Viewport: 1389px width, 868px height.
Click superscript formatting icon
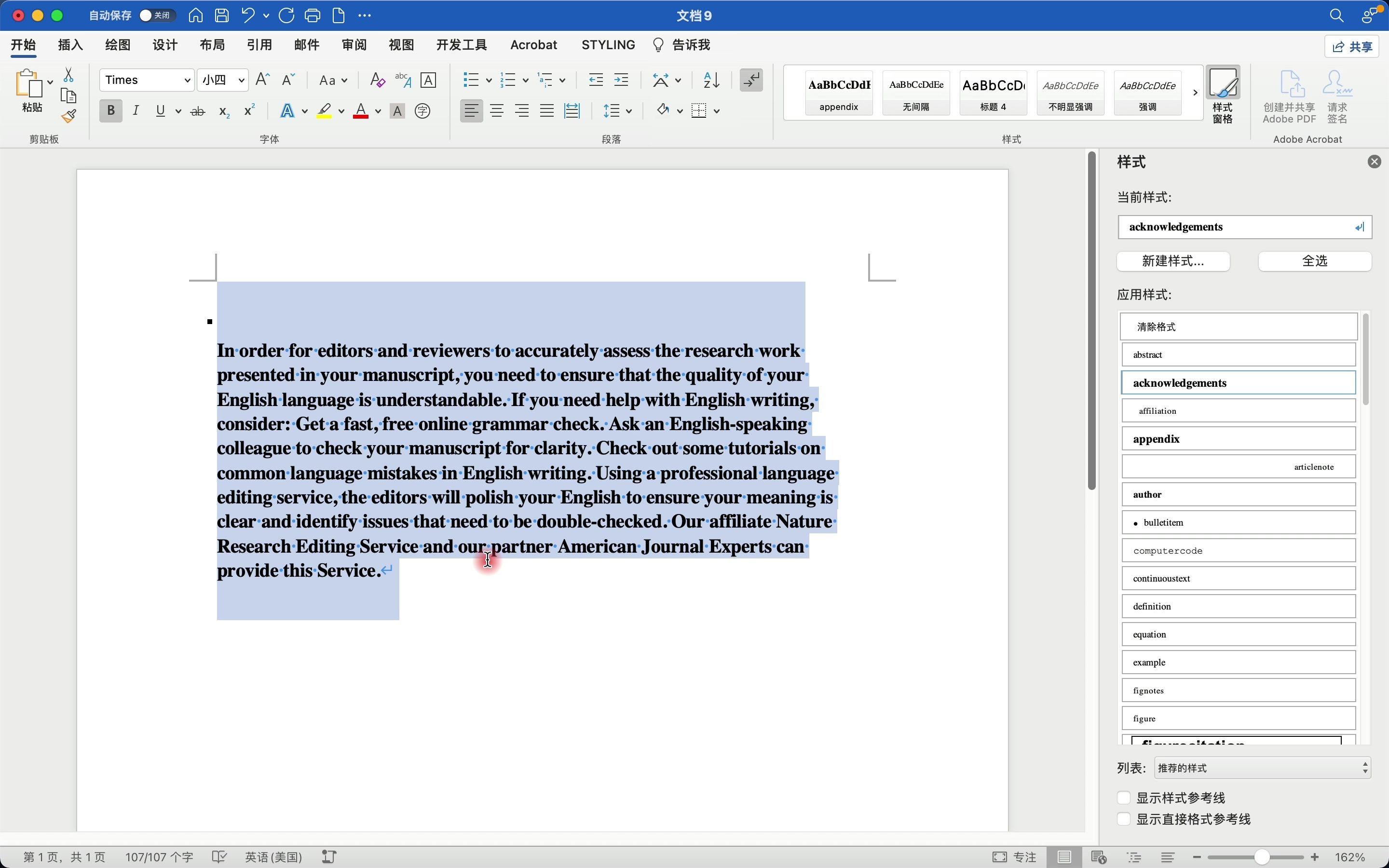click(249, 111)
